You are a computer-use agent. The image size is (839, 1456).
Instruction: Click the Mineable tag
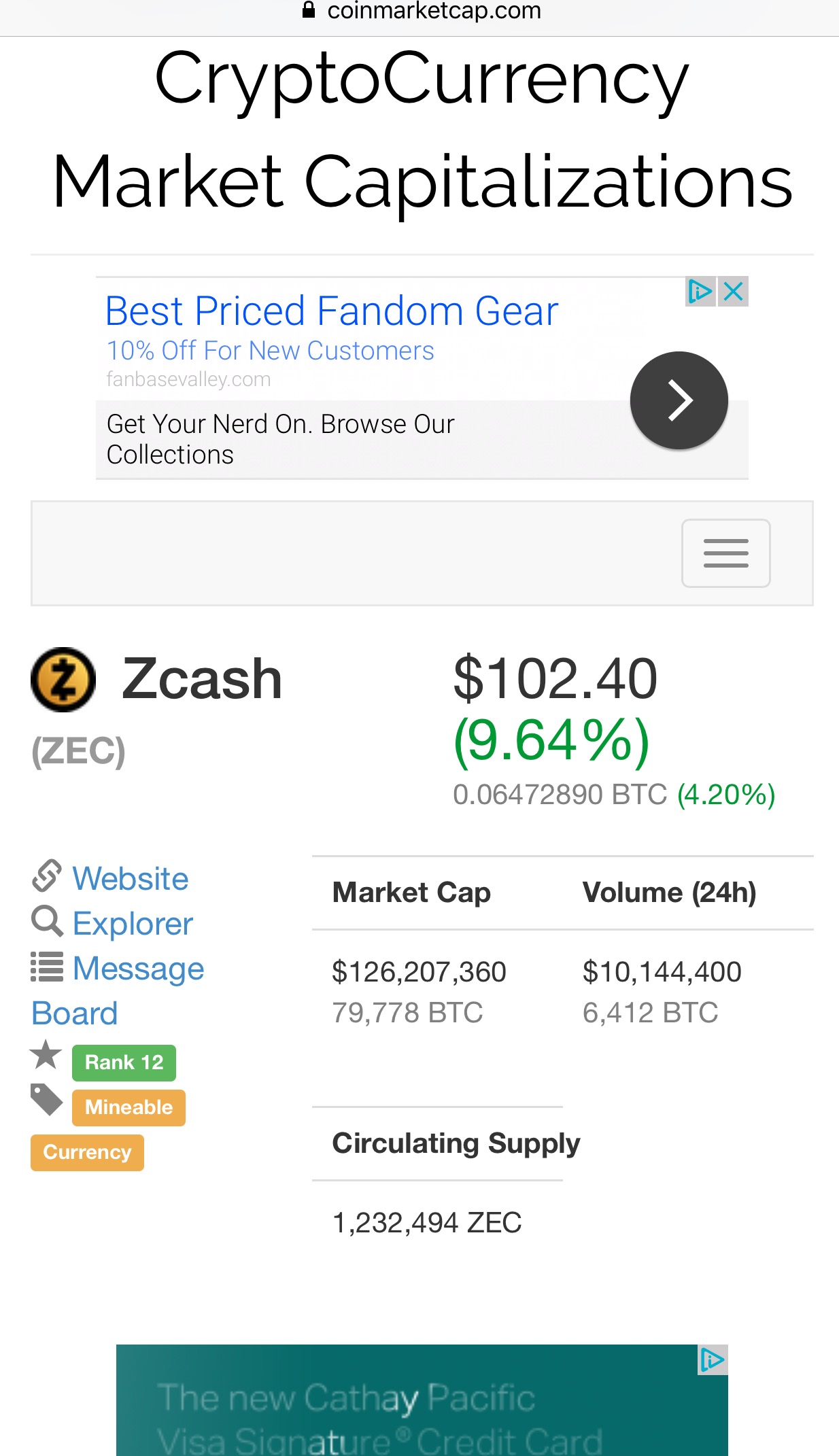pyautogui.click(x=129, y=1107)
